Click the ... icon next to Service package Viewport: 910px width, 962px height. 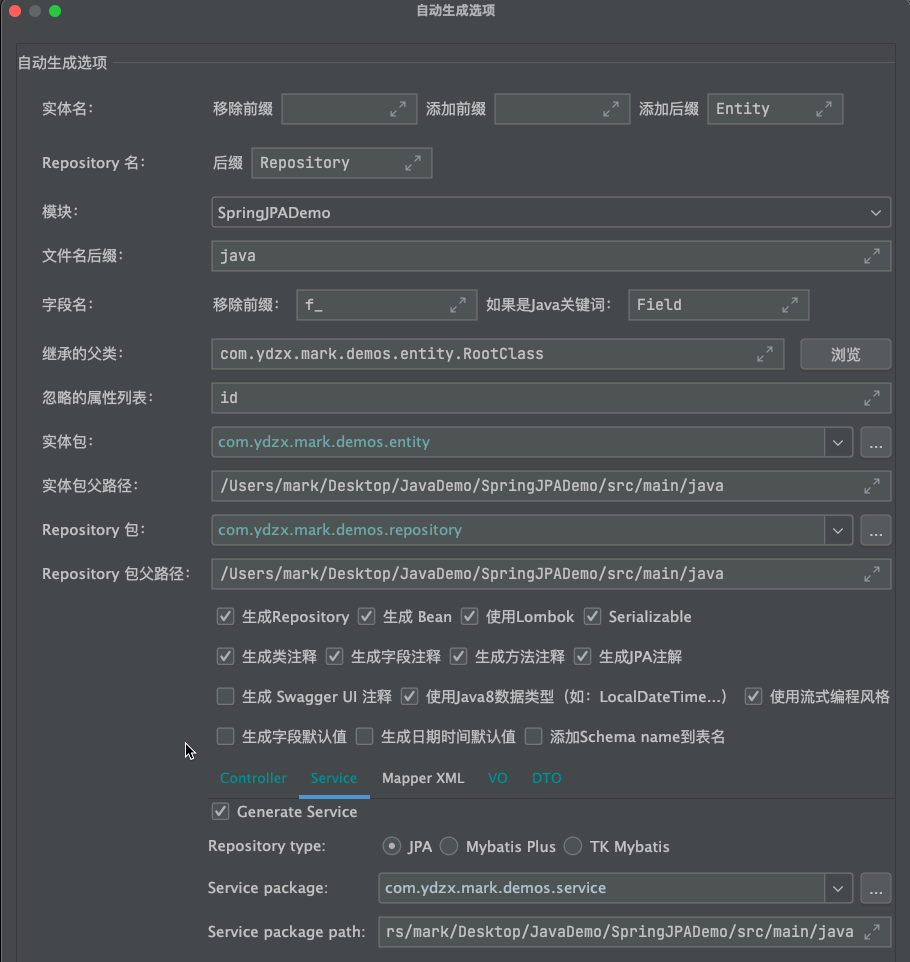tap(875, 888)
